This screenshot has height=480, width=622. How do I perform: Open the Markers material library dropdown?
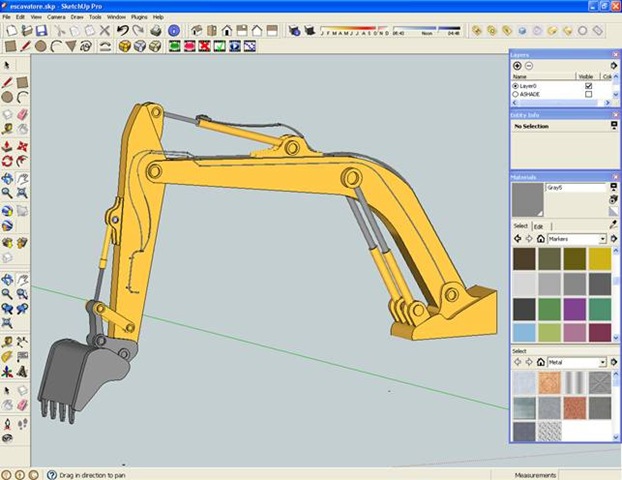[603, 239]
